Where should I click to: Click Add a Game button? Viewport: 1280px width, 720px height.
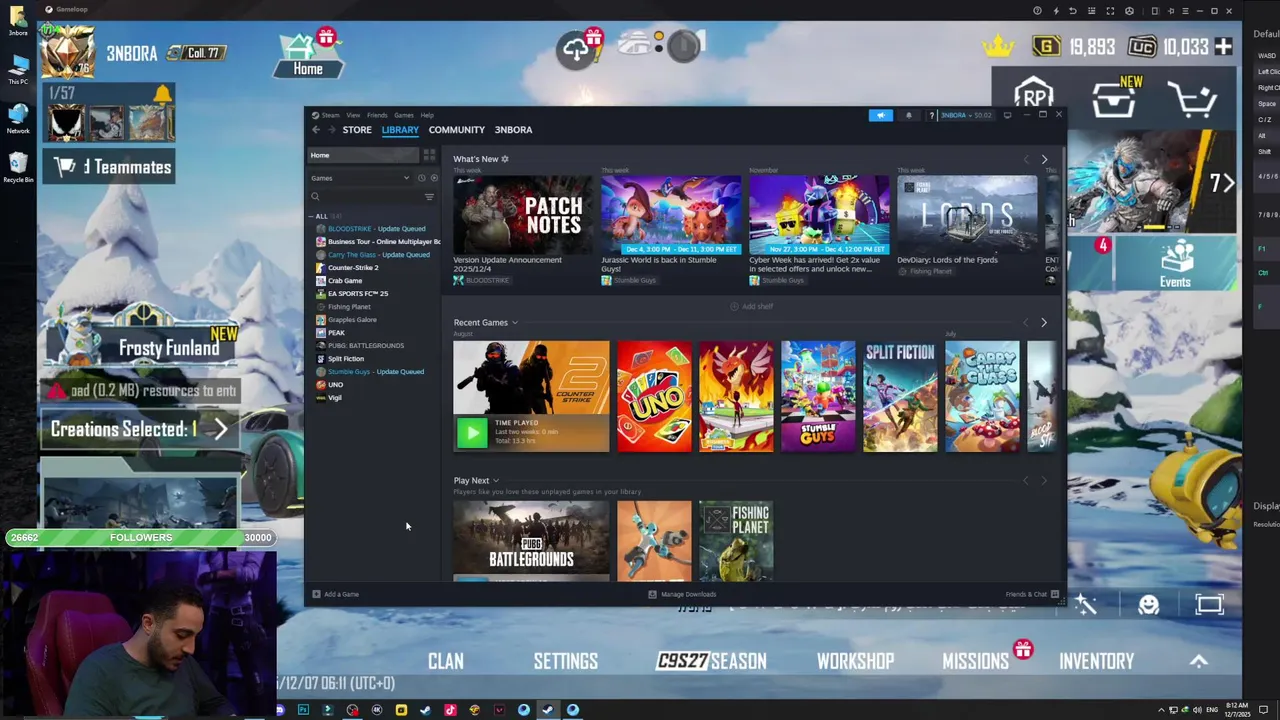point(335,594)
